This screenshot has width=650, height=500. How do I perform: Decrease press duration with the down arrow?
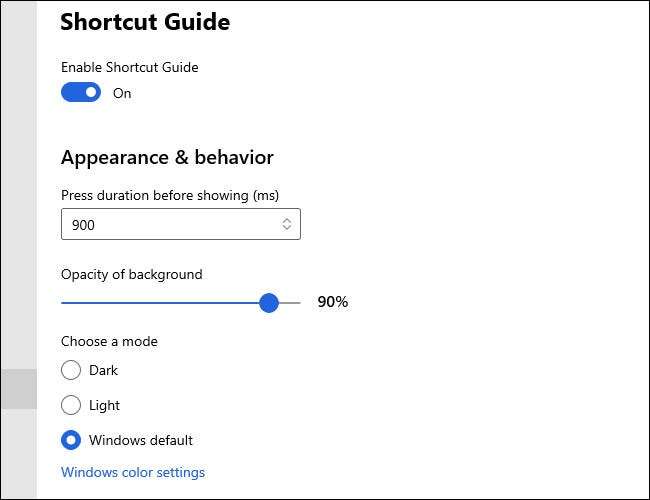coord(287,230)
